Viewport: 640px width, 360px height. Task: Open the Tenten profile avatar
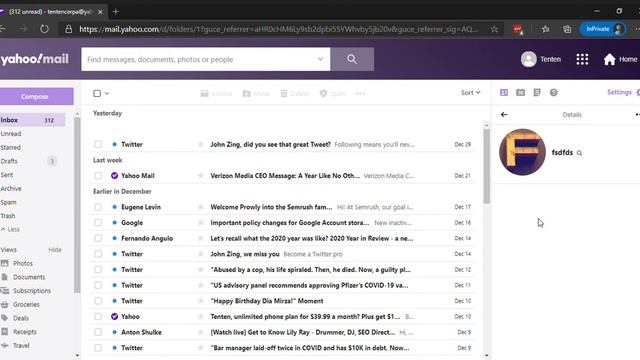point(529,59)
